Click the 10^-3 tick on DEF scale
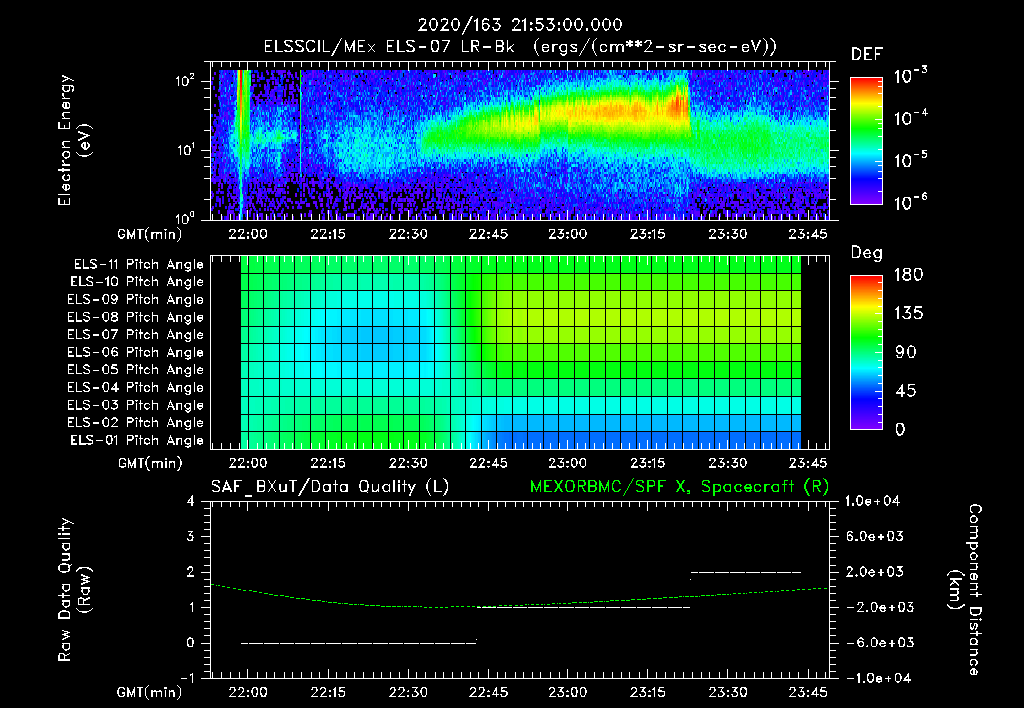 910,76
